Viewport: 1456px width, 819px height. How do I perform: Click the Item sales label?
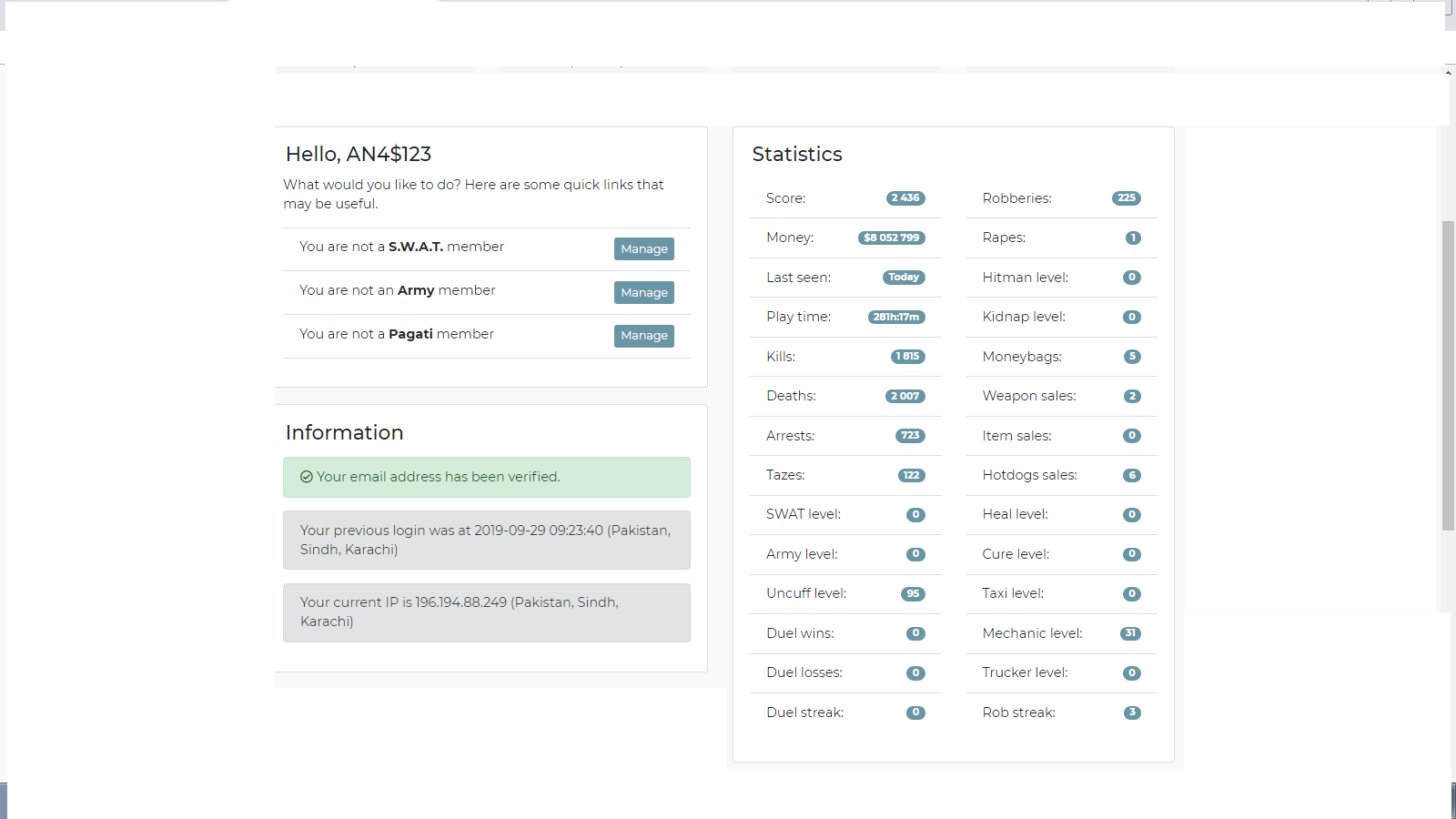pos(1016,436)
